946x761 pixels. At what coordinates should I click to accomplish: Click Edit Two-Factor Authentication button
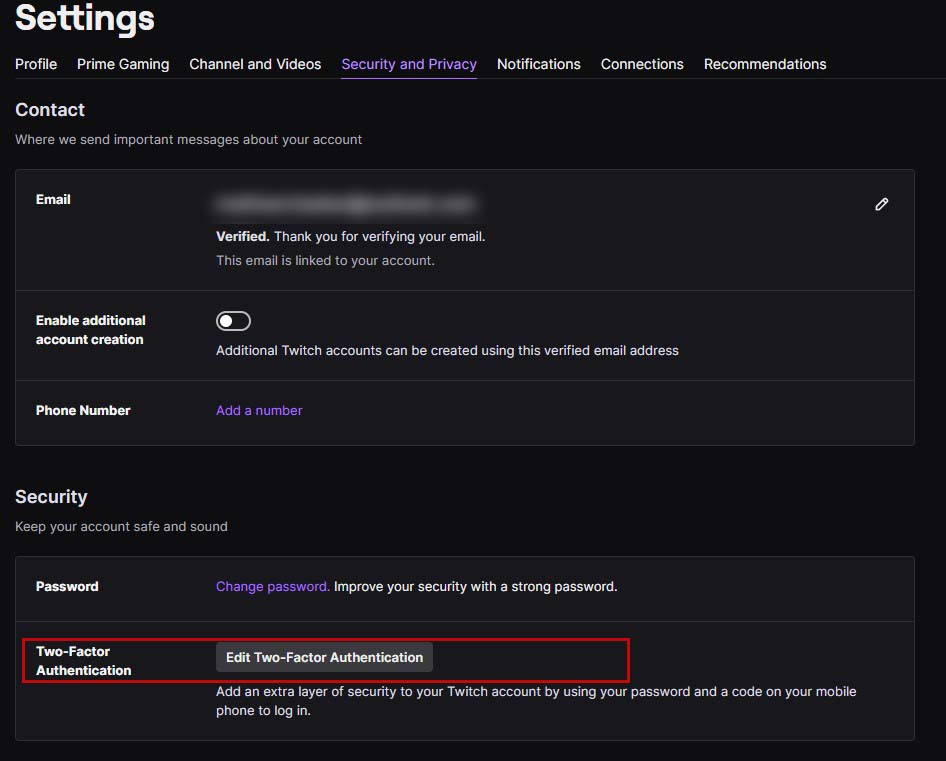[x=325, y=657]
